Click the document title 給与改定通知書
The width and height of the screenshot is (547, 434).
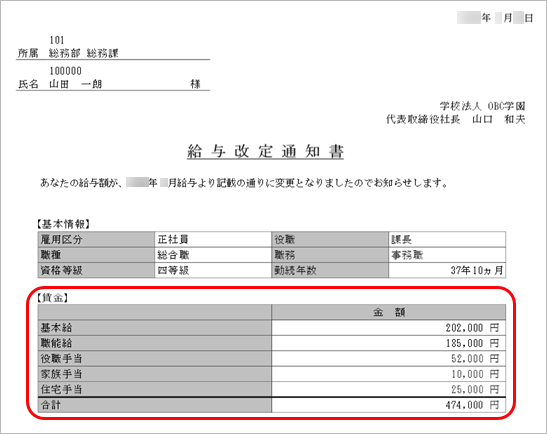tap(265, 151)
